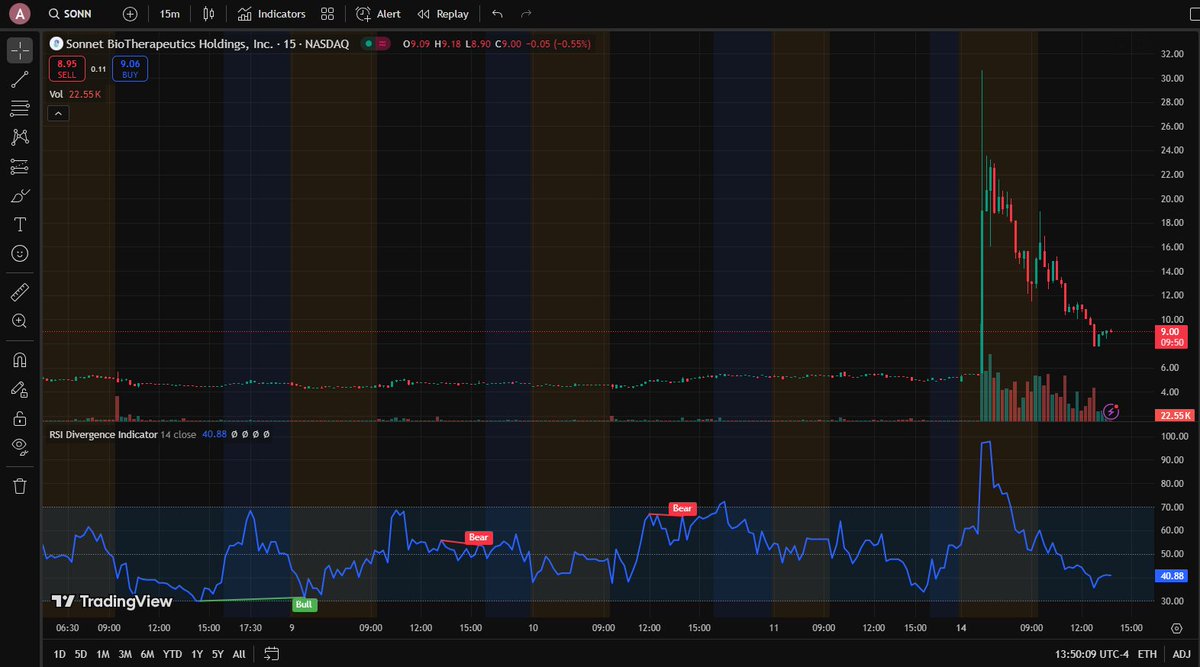Open the Indicators dialog

(x=272, y=14)
